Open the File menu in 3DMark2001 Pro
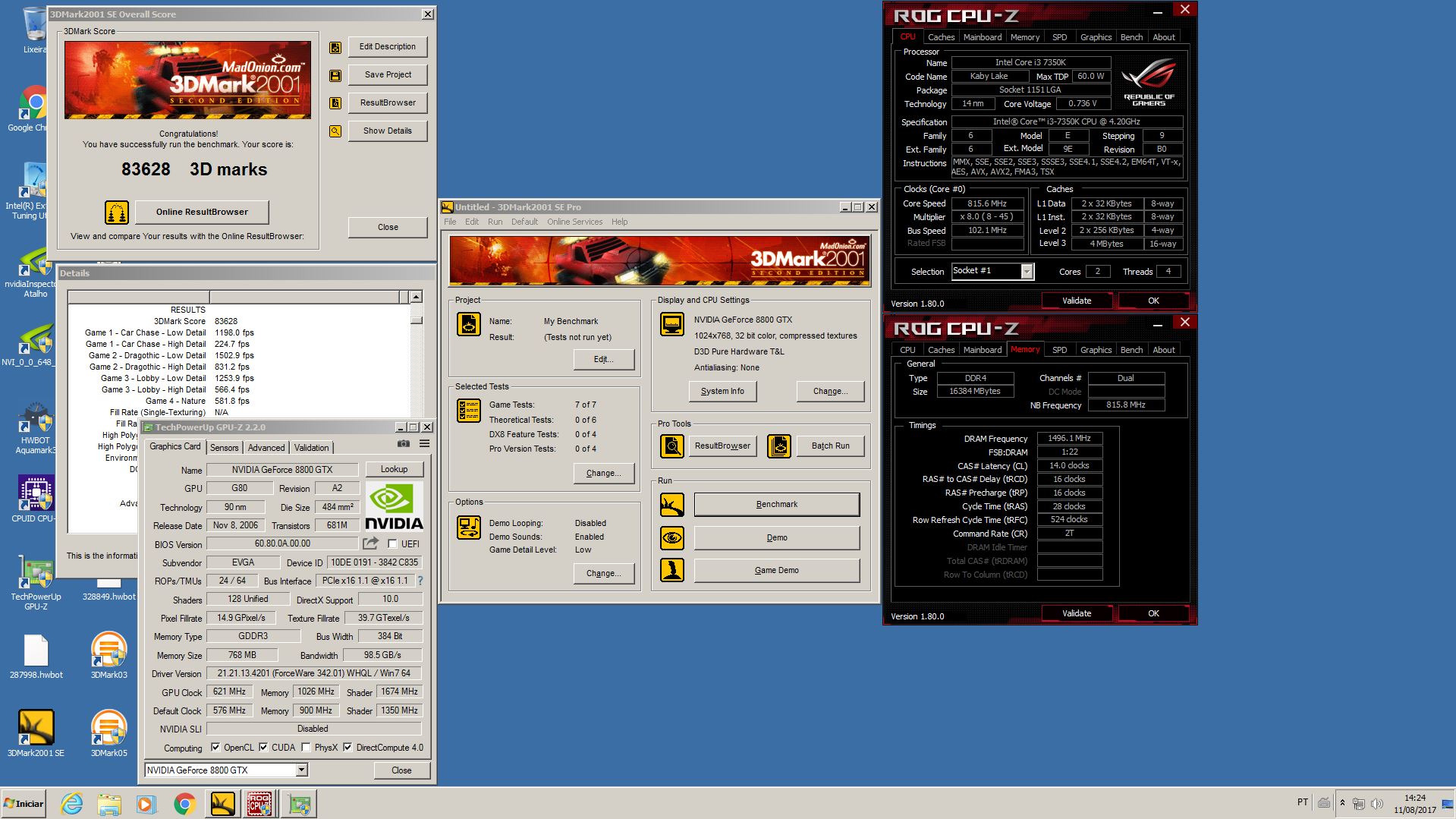The width and height of the screenshot is (1456, 819). tap(450, 222)
